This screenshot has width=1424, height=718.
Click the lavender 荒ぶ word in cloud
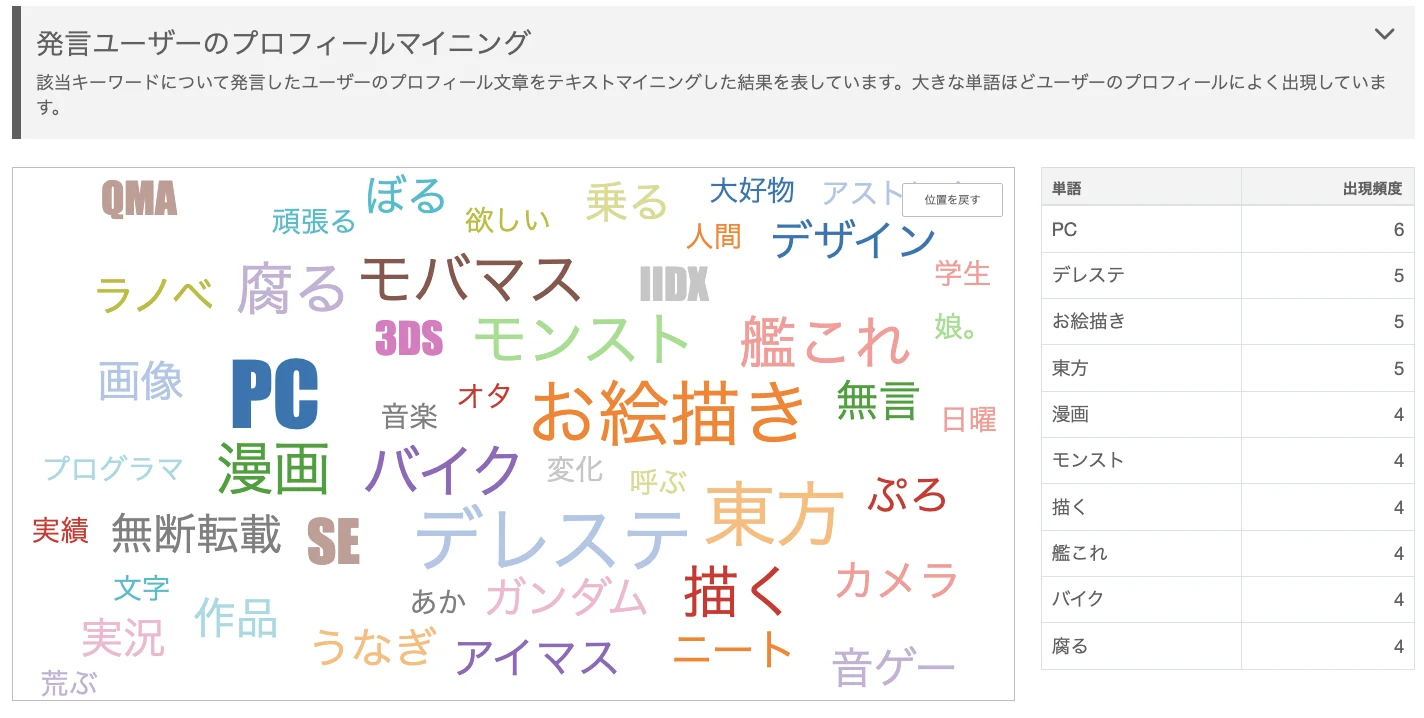69,683
